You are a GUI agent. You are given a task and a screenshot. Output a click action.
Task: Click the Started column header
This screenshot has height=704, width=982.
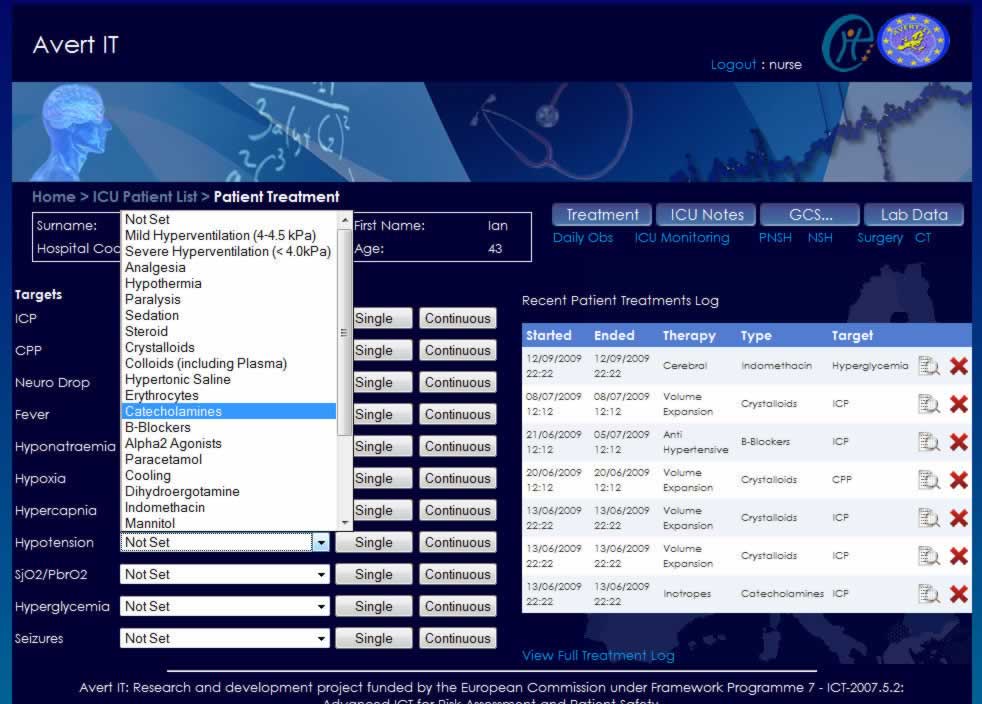[549, 336]
